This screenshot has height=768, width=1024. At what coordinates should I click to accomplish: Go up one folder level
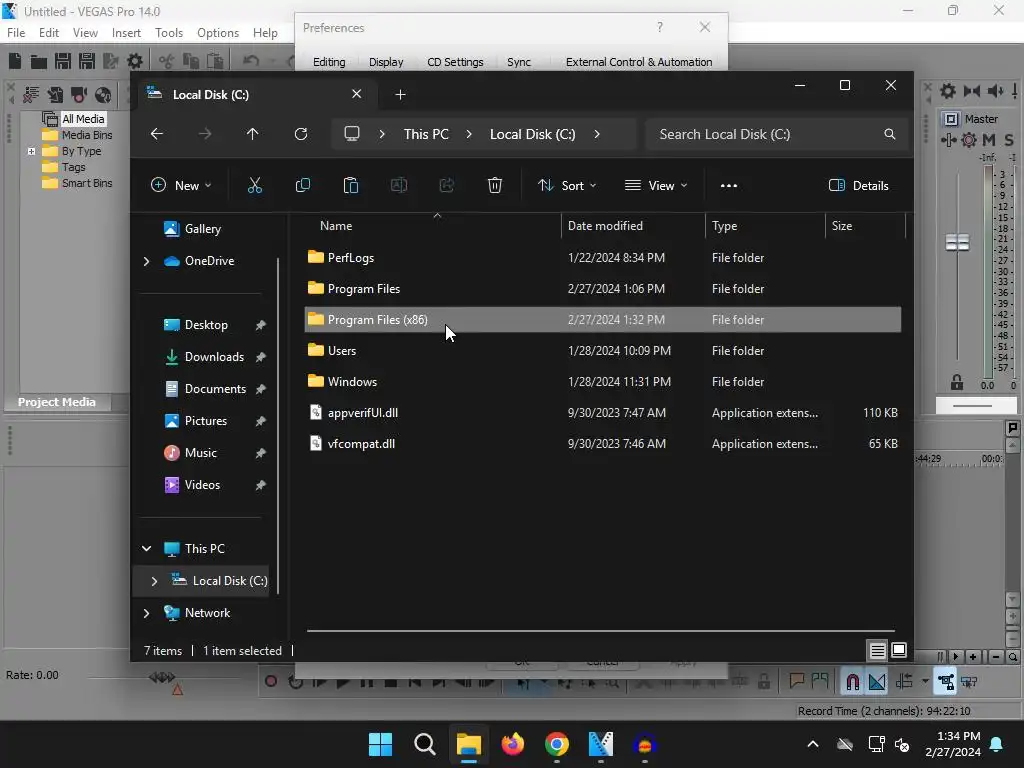[253, 134]
